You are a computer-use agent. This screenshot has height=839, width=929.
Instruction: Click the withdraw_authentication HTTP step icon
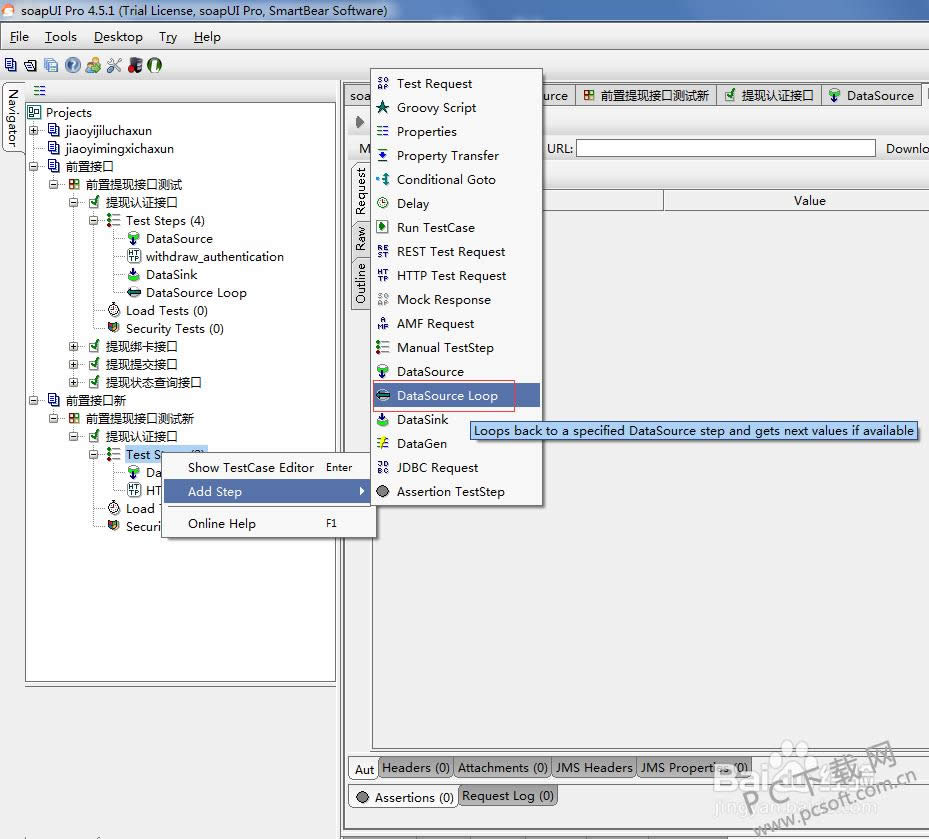[x=134, y=257]
